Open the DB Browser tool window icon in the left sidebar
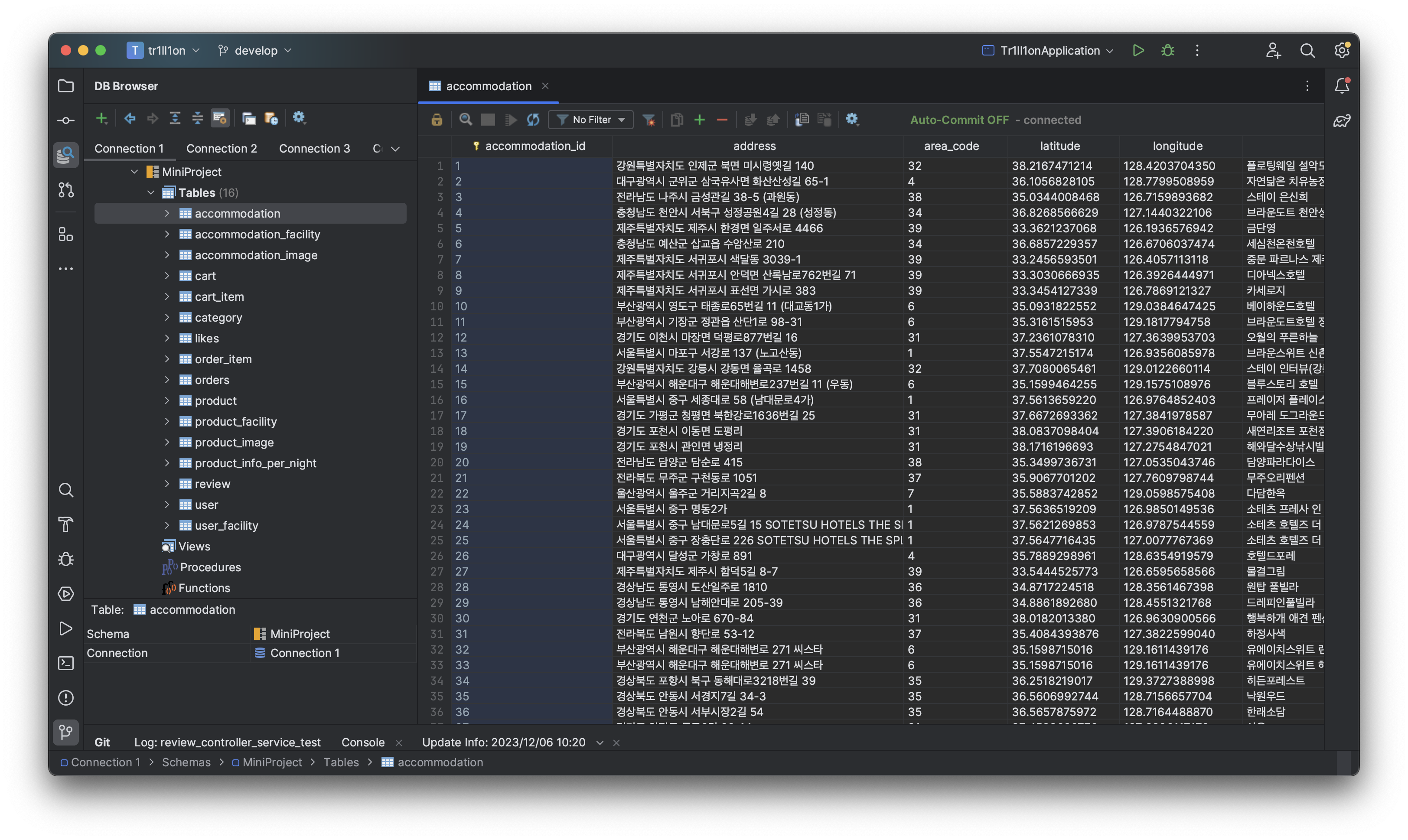The width and height of the screenshot is (1408, 840). pyautogui.click(x=65, y=155)
